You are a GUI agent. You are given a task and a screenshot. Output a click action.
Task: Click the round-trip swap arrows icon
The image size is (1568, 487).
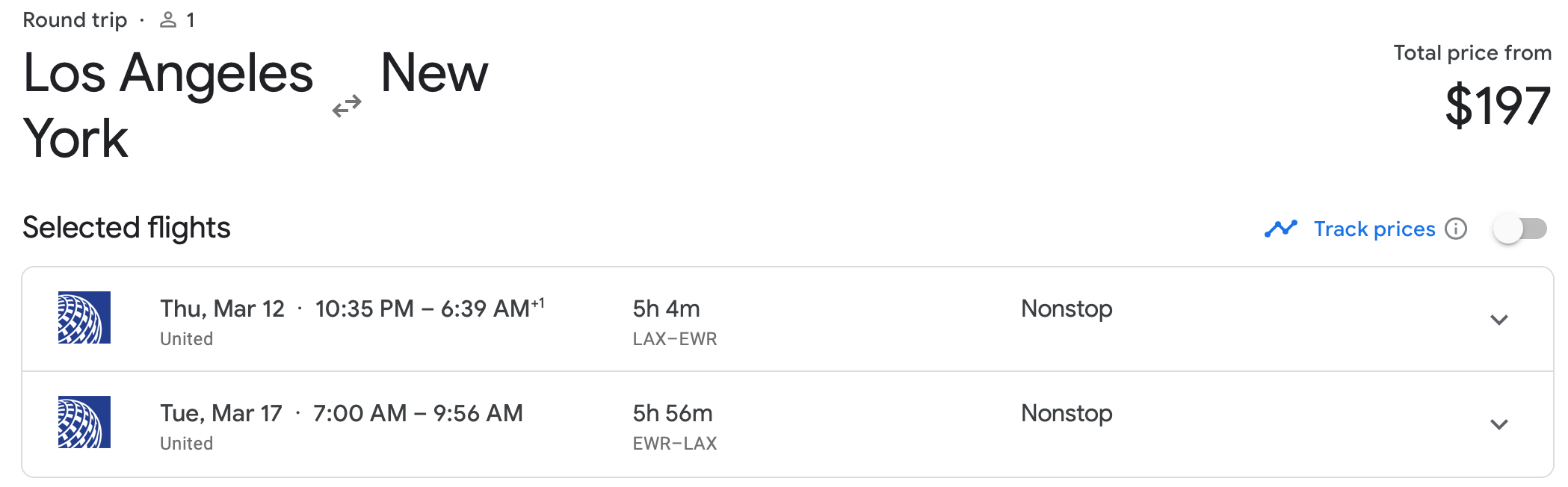pos(347,106)
